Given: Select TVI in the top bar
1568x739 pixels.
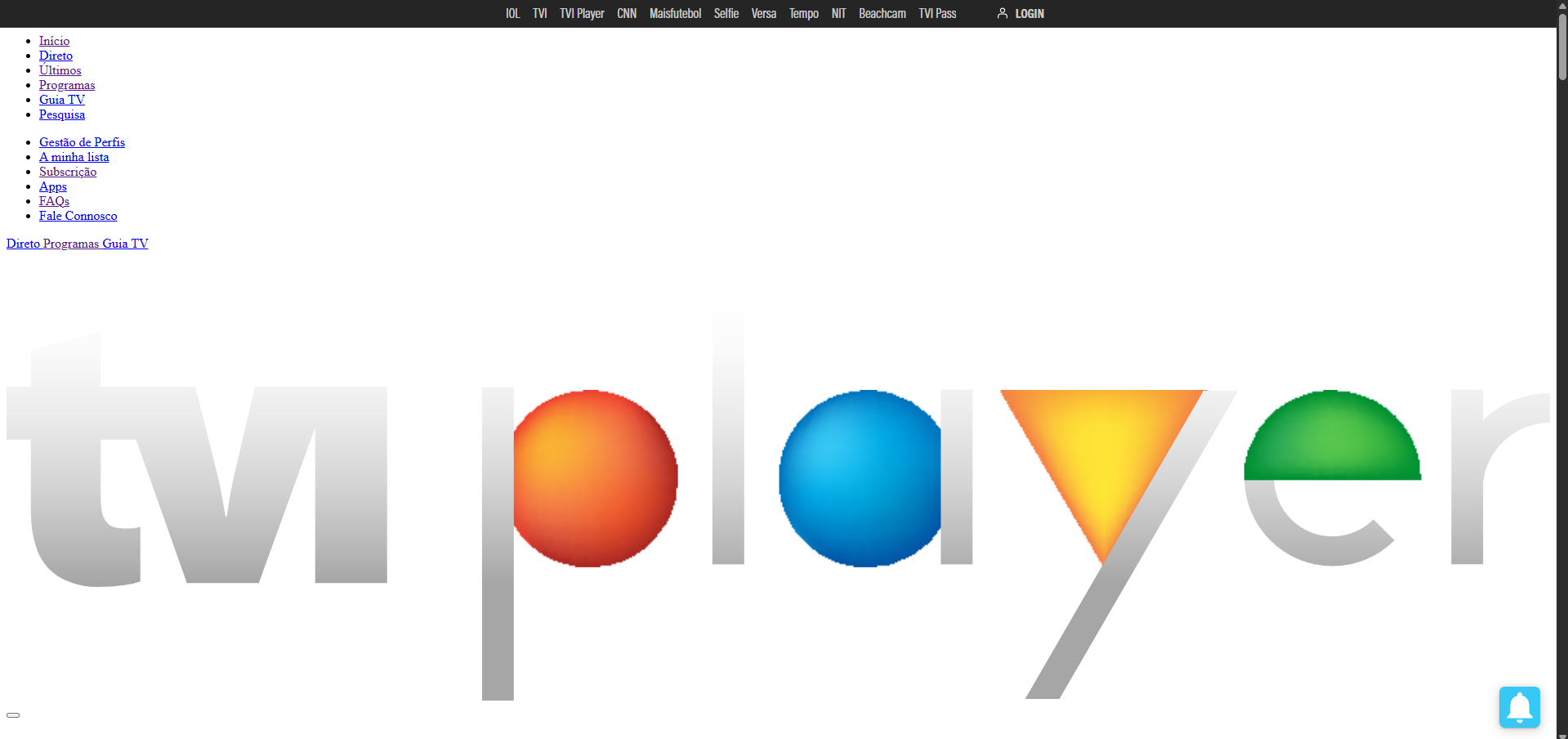Looking at the screenshot, I should point(540,14).
